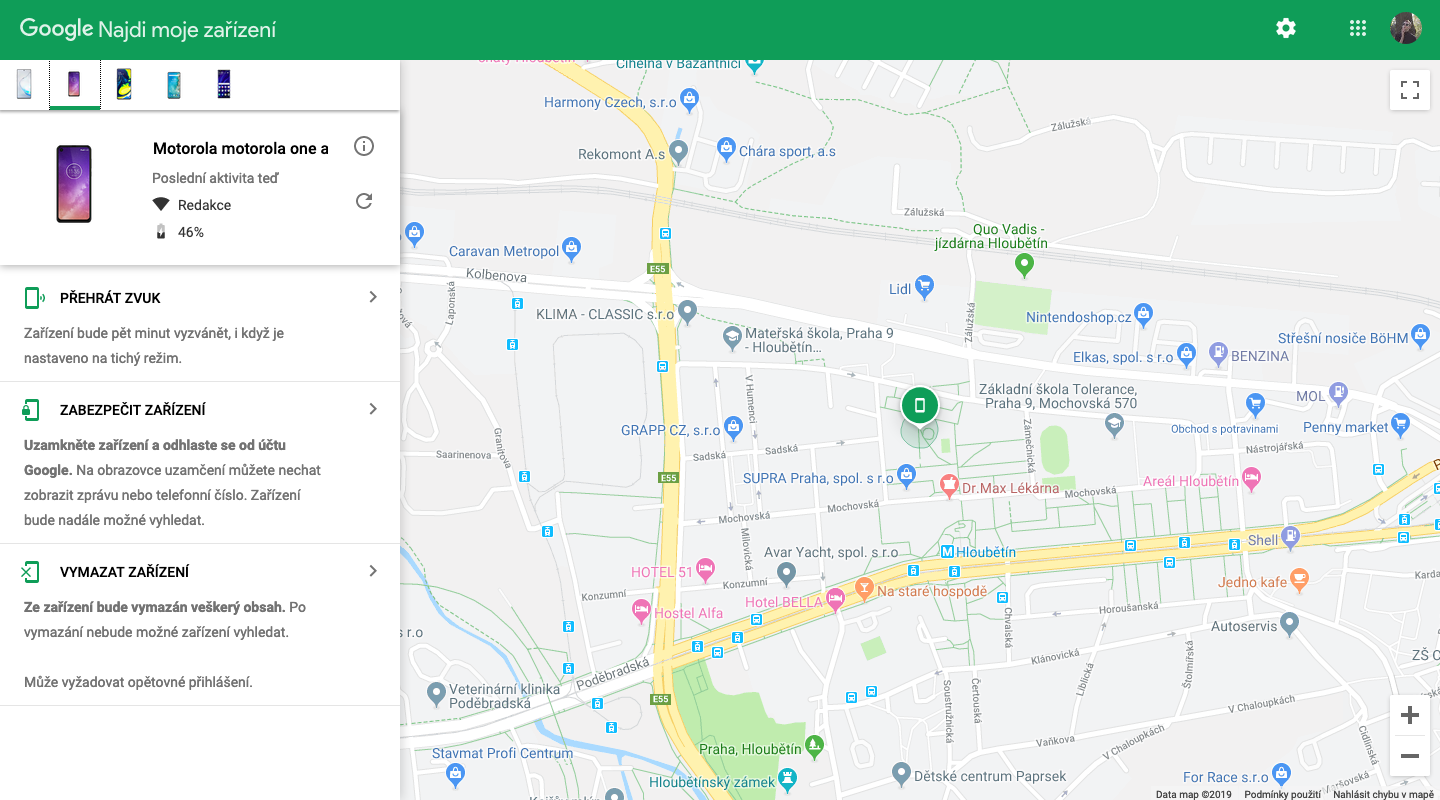Show device info for Motorola one
Screen dimensions: 1440x800
click(364, 147)
